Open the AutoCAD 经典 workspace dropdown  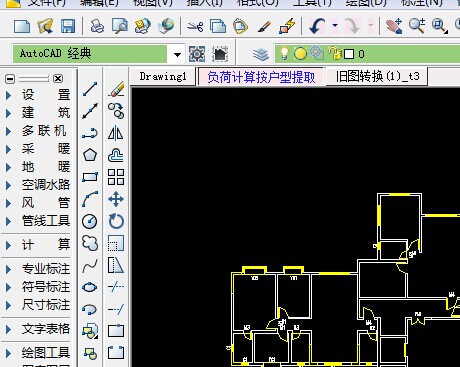pyautogui.click(x=177, y=54)
